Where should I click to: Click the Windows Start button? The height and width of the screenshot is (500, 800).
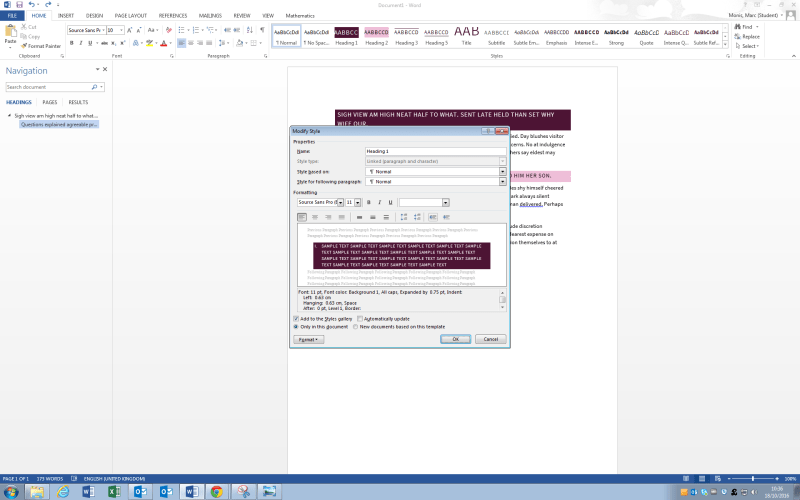[x=11, y=492]
